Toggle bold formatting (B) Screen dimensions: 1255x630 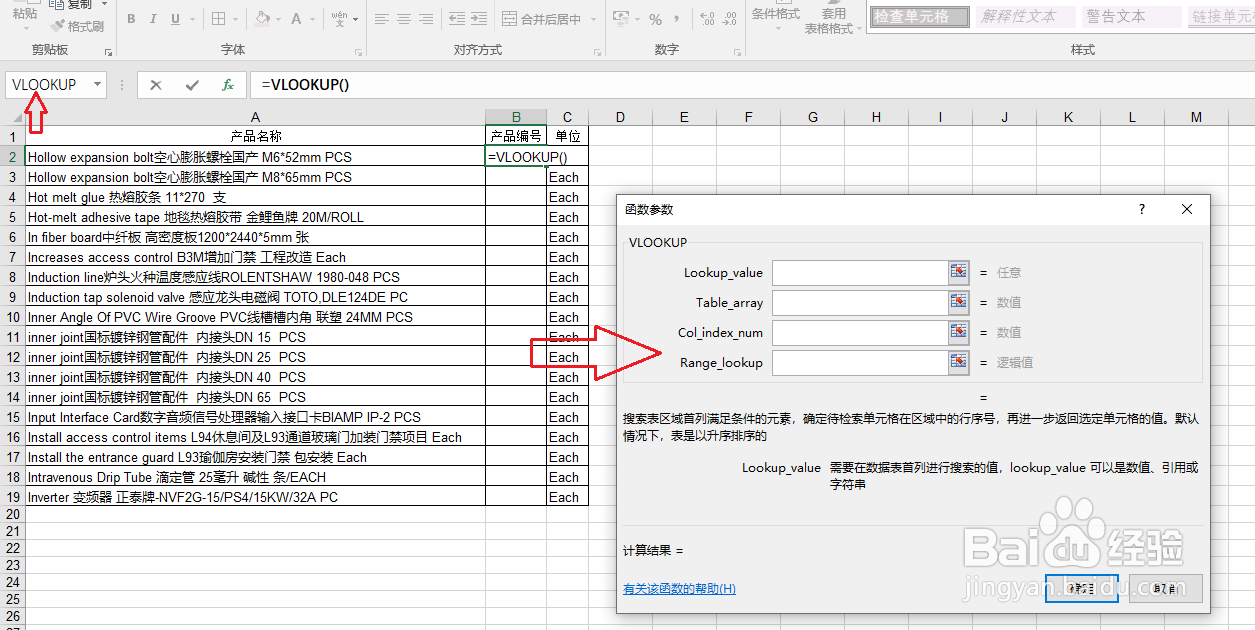[131, 18]
